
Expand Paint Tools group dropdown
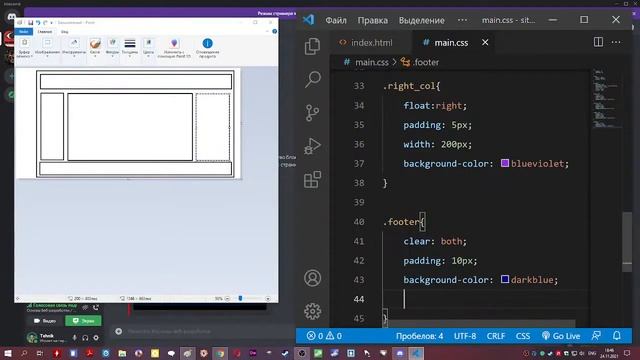[x=74, y=48]
